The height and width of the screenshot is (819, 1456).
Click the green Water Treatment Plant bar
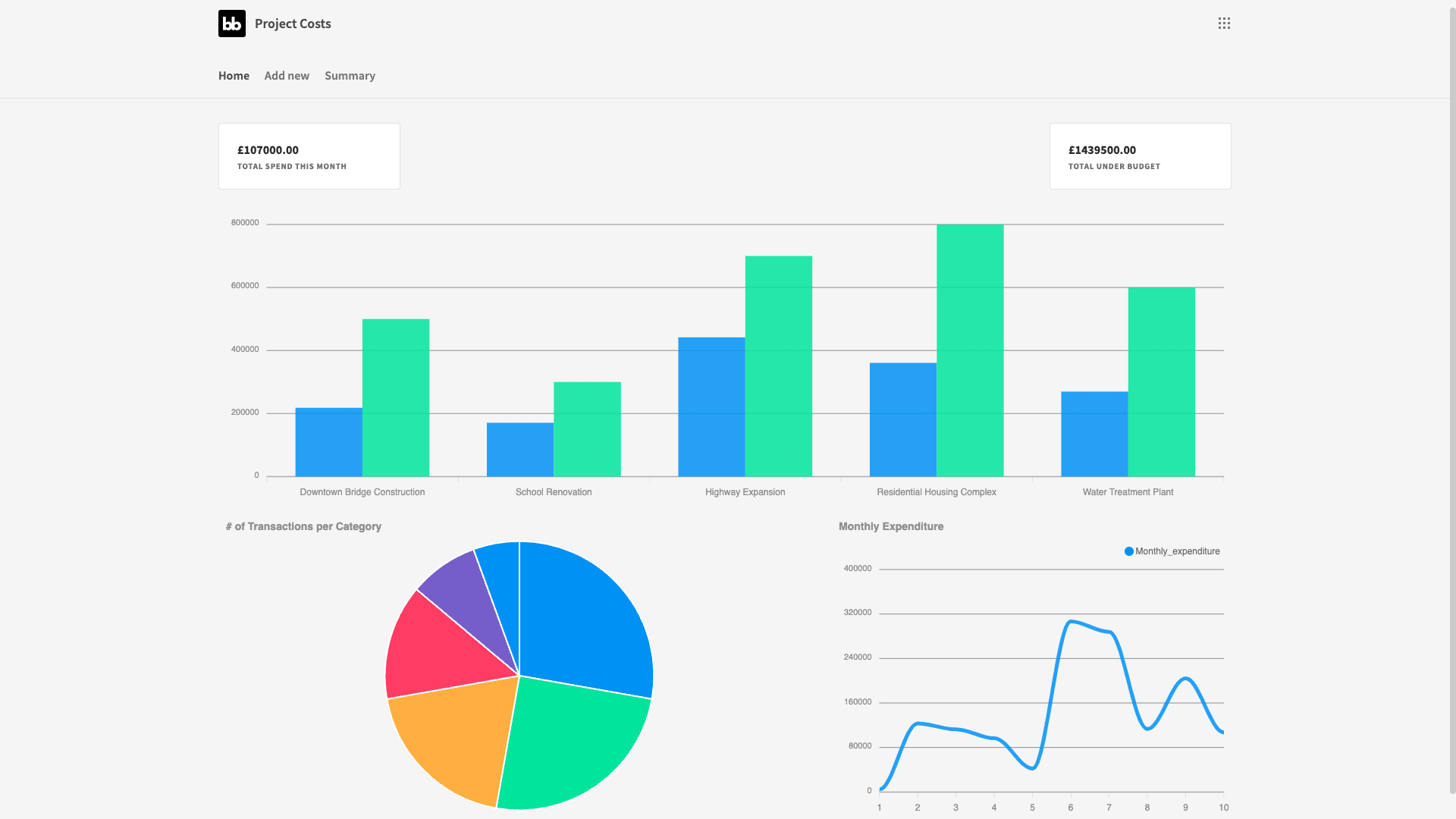click(1162, 382)
